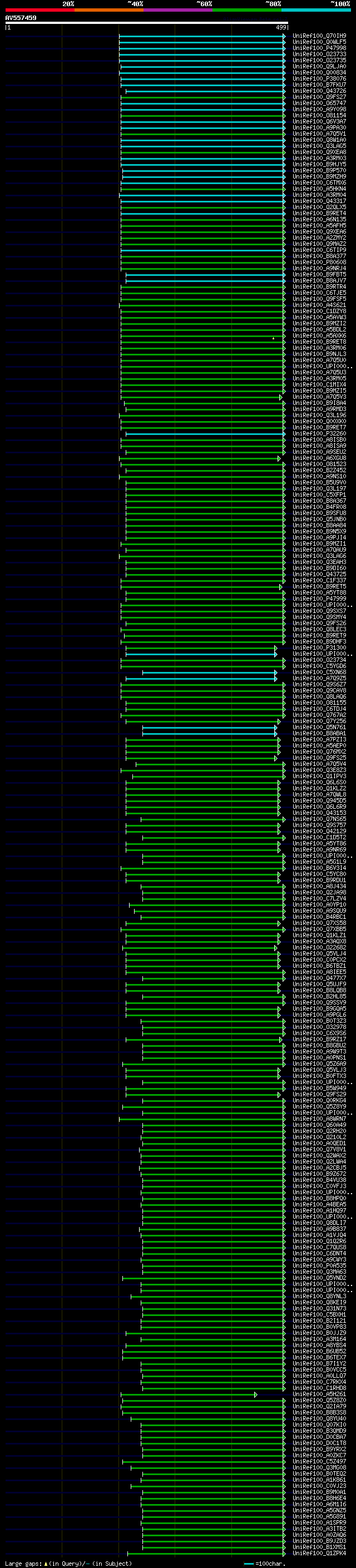This screenshot has width=356, height=1568.
Task: Click hit UniRef100_P38076
Action: (319, 78)
